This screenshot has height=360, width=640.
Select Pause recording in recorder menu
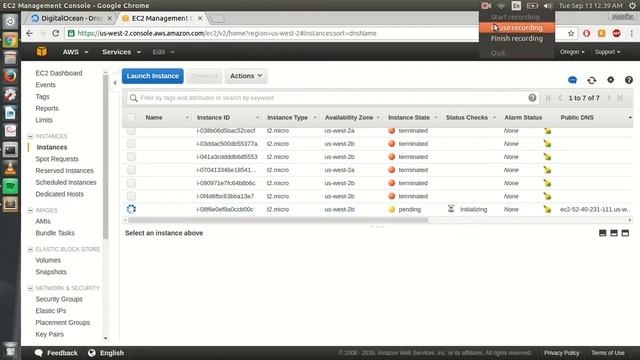517,28
